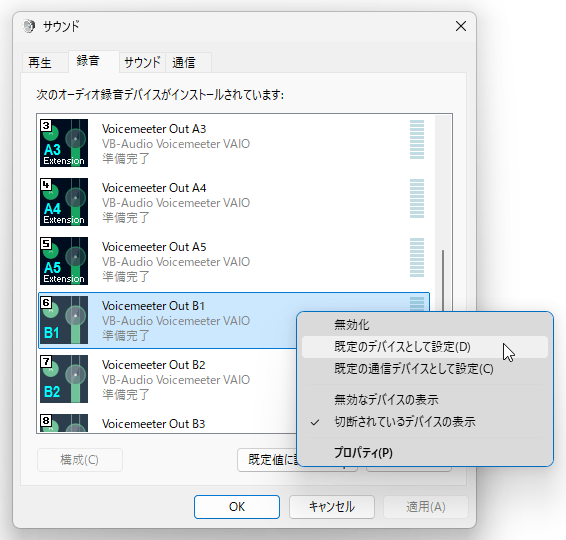Click the Voicemeeter Out B2 device icon
This screenshot has height=540, width=566.
click(64, 379)
